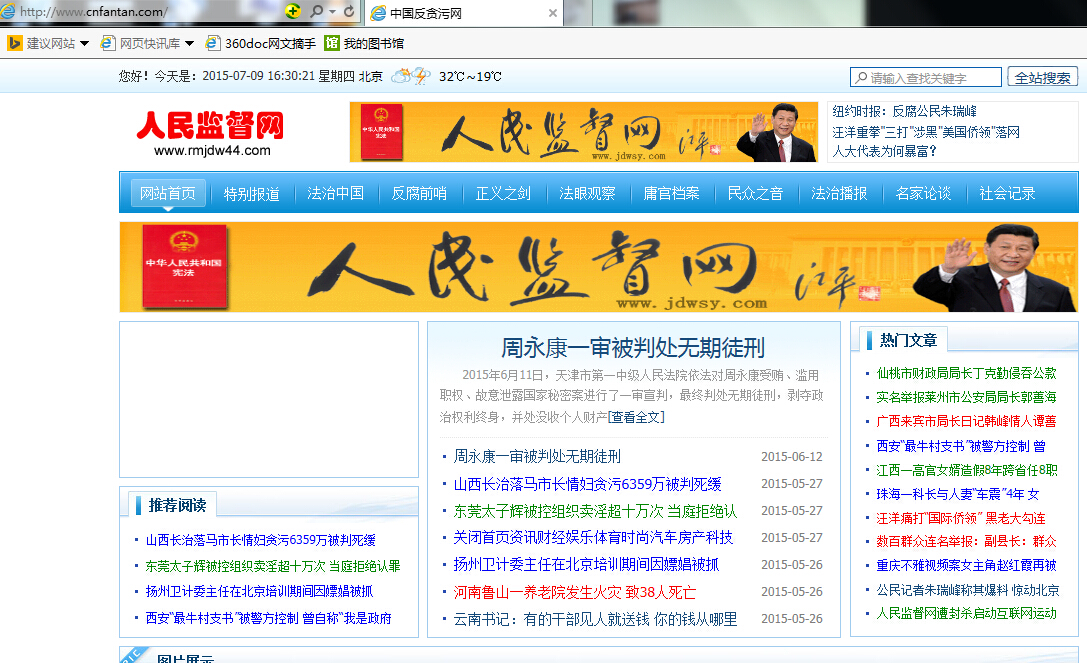Select the 反腐前哨 navigation tab
This screenshot has height=663, width=1087.
(x=418, y=193)
